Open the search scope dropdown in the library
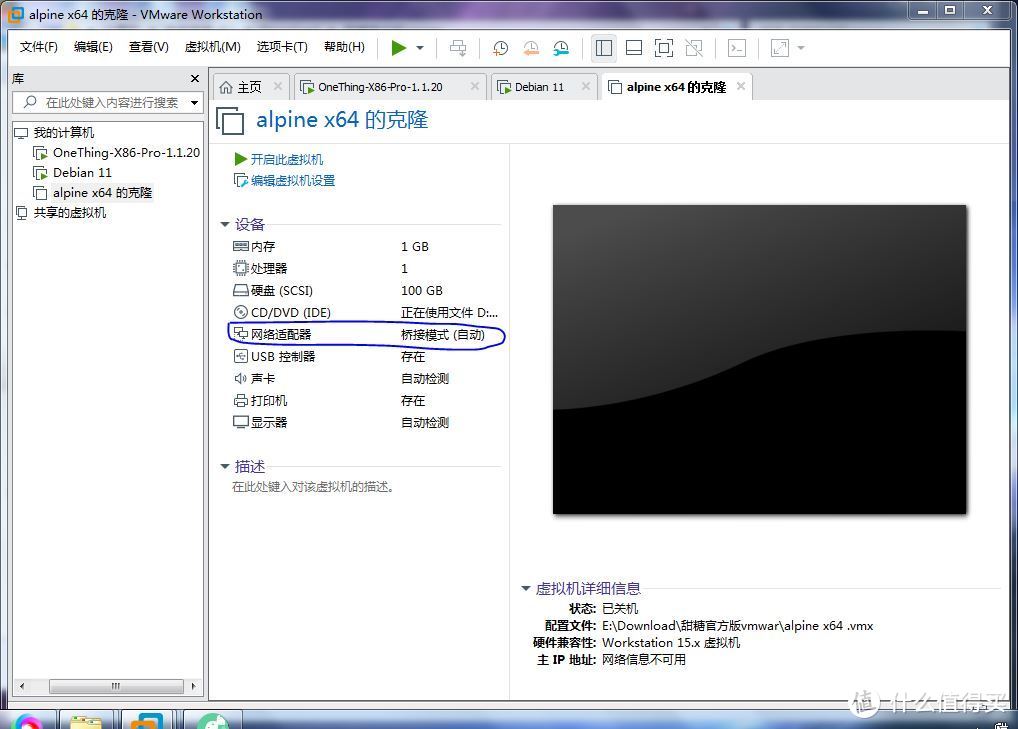This screenshot has width=1018, height=729. 194,102
